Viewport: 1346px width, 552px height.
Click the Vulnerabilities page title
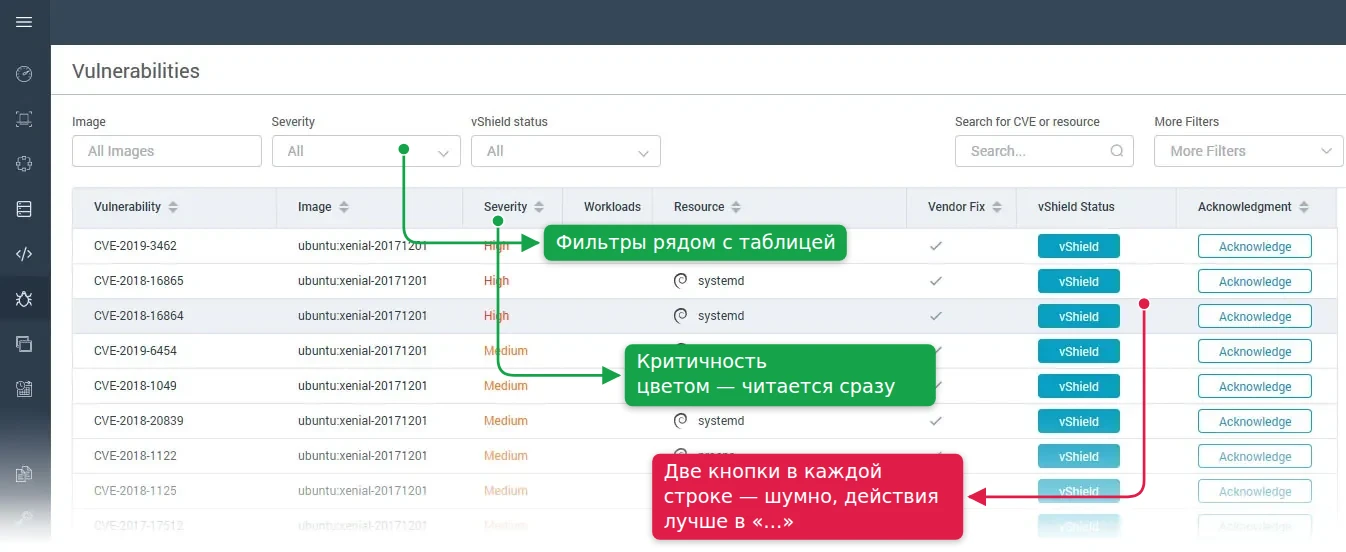pos(136,71)
